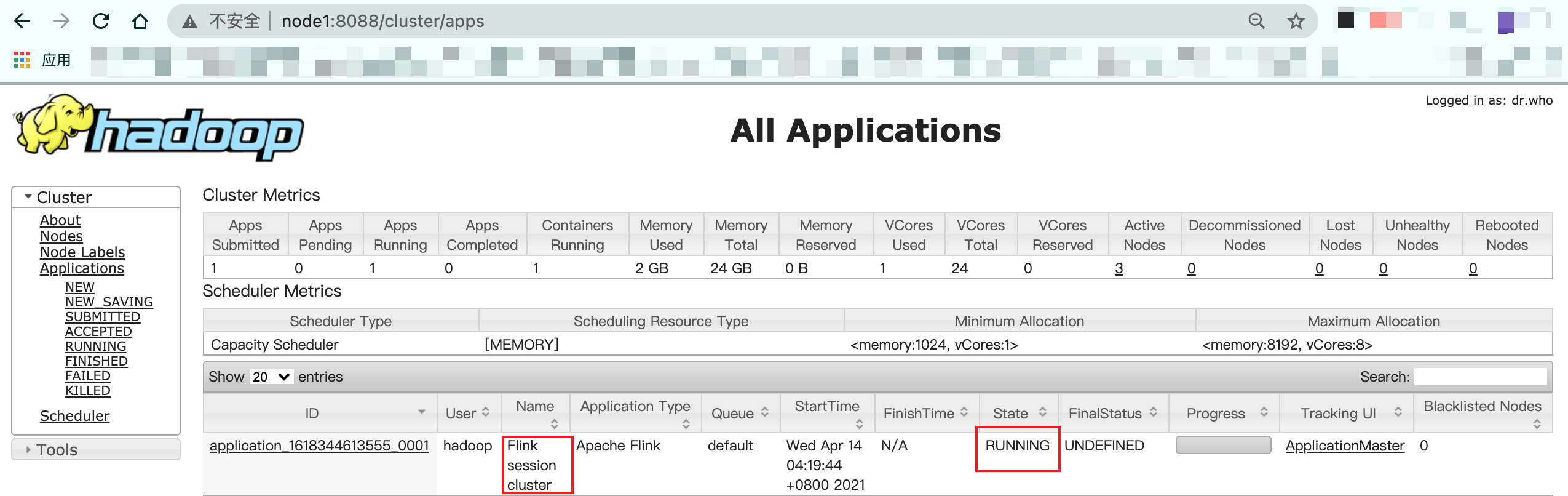Sort by Application Type sort arrows
The image size is (1568, 496).
686,423
